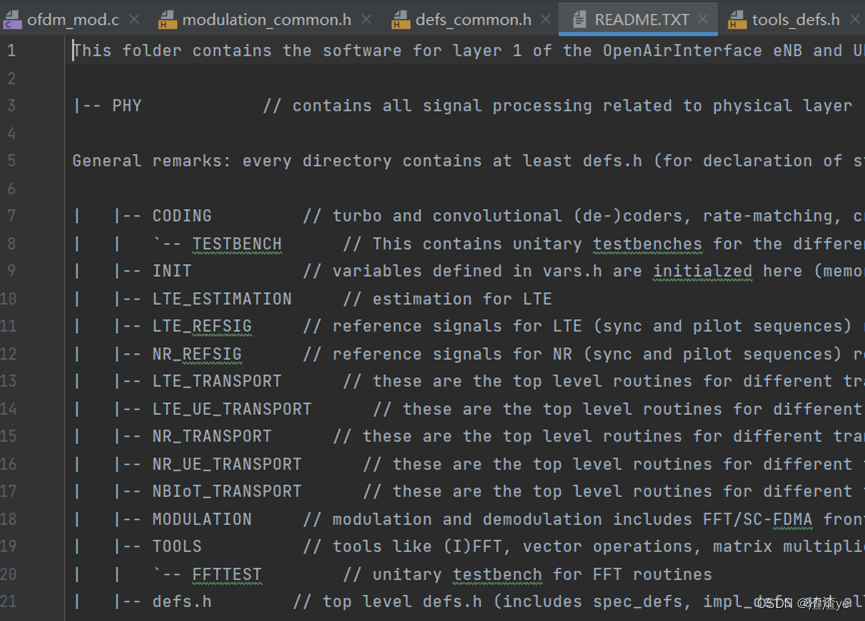Click the ofdm_mod.c file type icon
Viewport: 865px width, 621px height.
click(13, 19)
